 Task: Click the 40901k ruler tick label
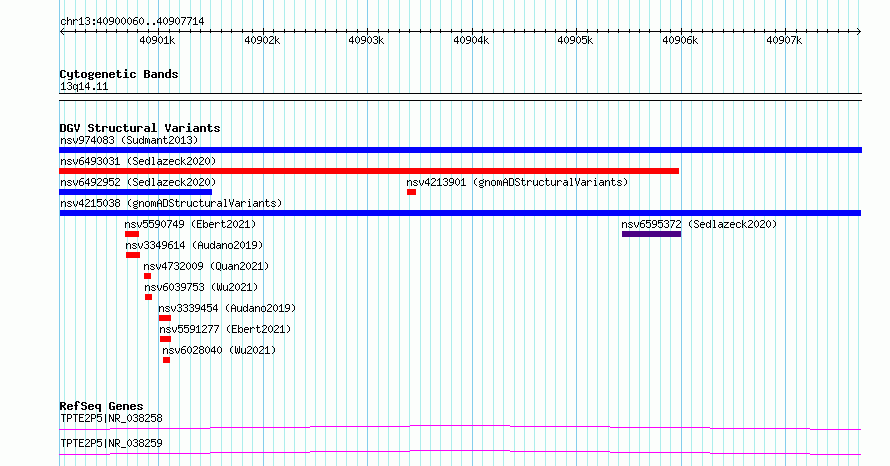click(157, 40)
